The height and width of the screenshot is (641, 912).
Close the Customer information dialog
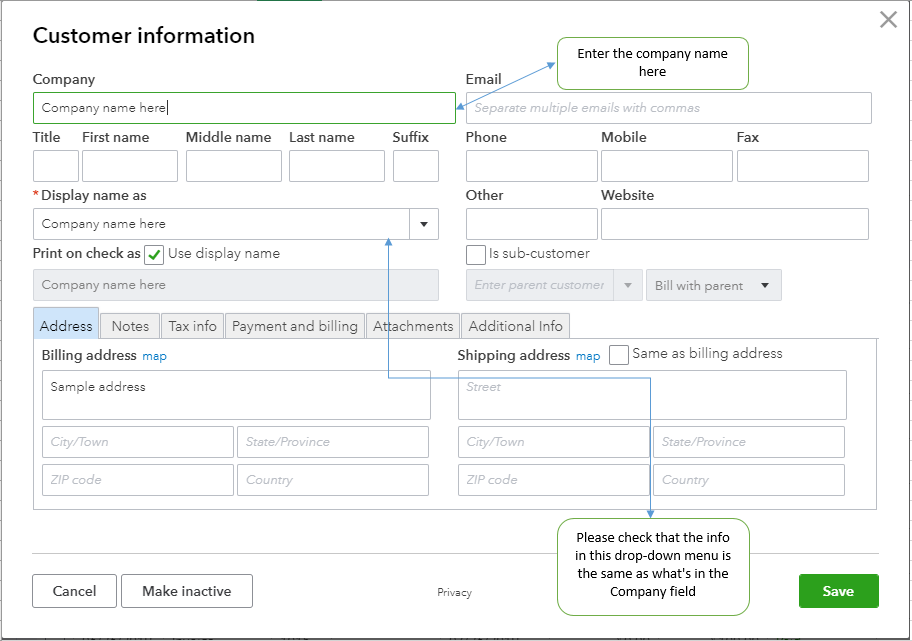(888, 20)
